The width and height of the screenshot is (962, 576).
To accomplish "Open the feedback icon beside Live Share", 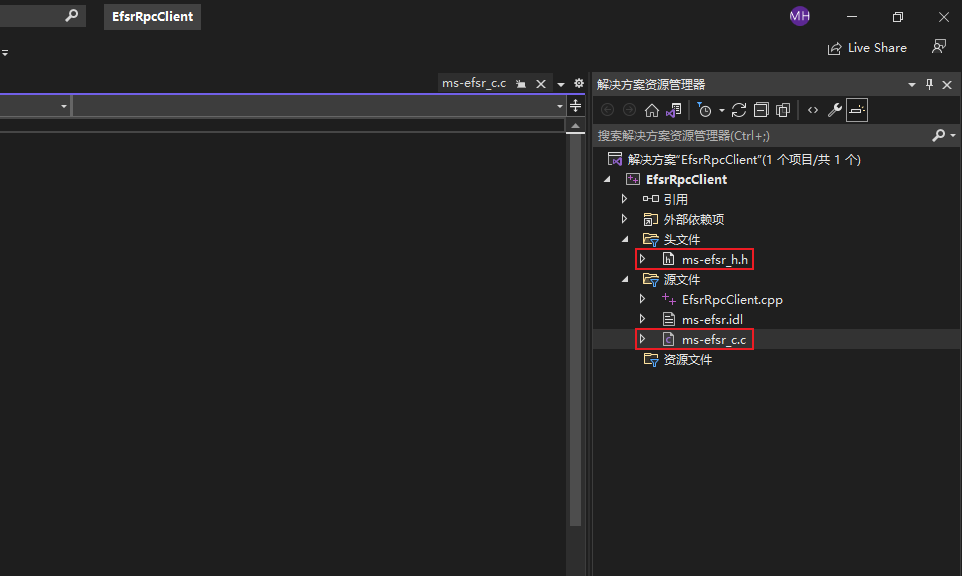I will (939, 47).
